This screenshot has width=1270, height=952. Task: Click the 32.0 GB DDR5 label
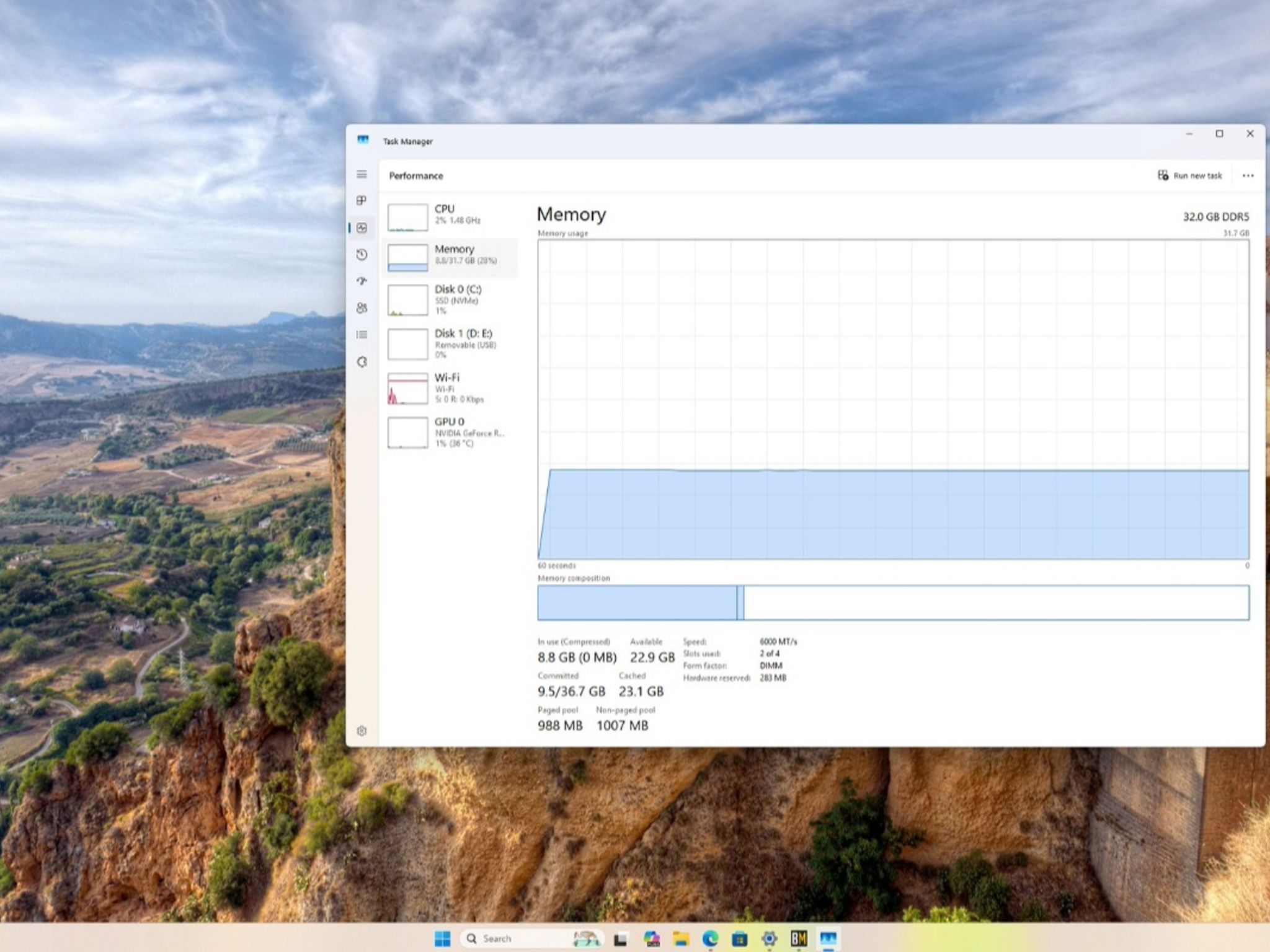click(x=1215, y=217)
